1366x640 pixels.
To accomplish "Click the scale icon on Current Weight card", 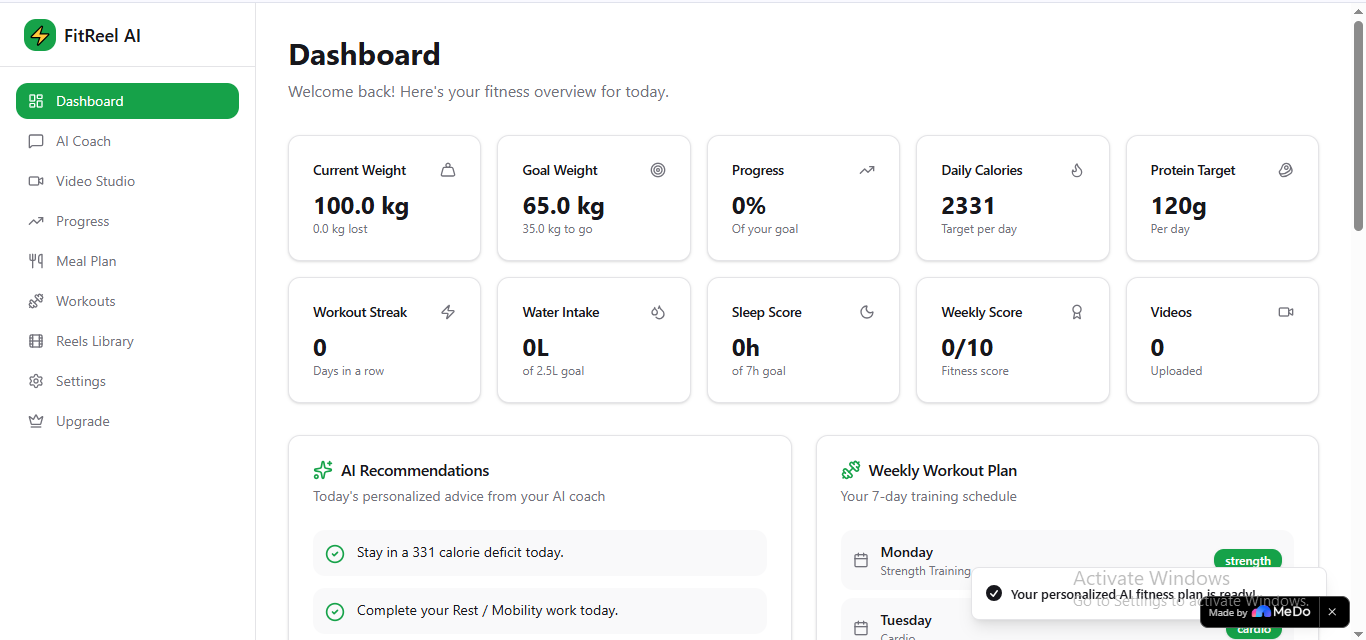I will 448,170.
